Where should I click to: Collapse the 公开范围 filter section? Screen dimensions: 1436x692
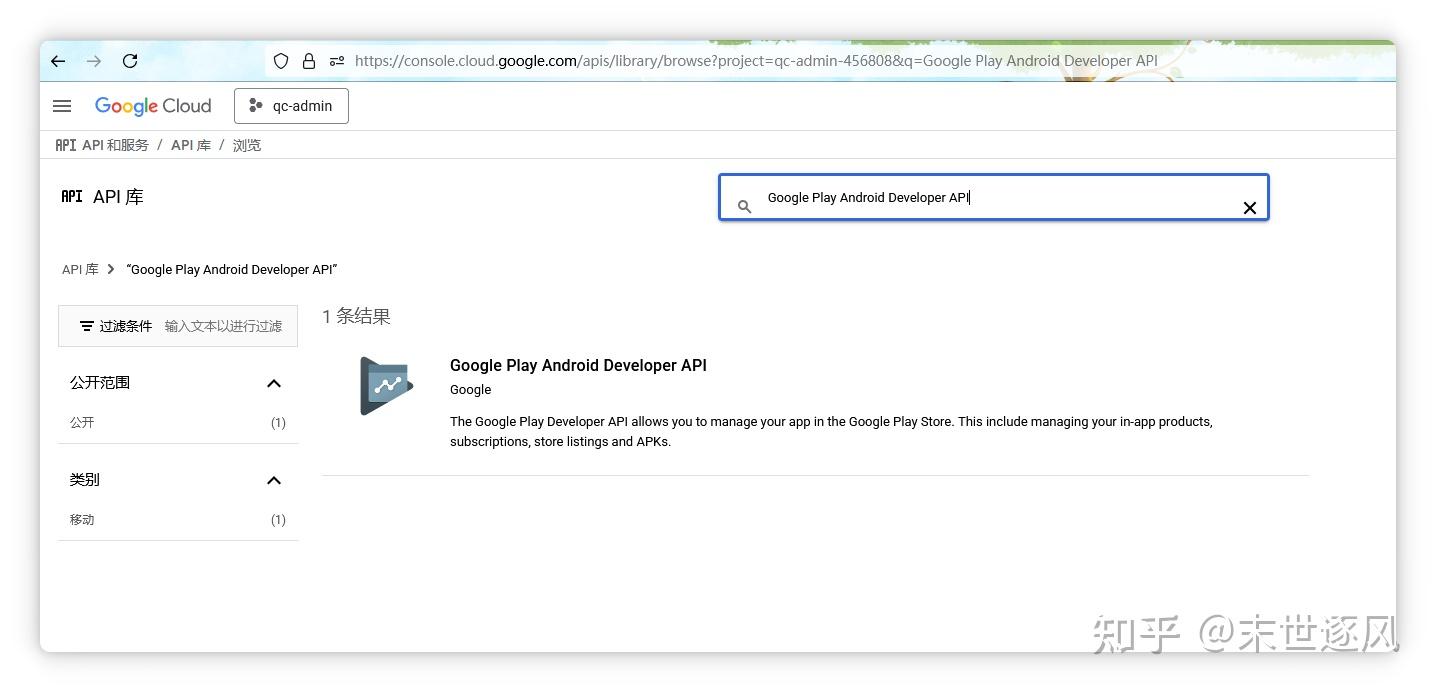click(x=273, y=382)
